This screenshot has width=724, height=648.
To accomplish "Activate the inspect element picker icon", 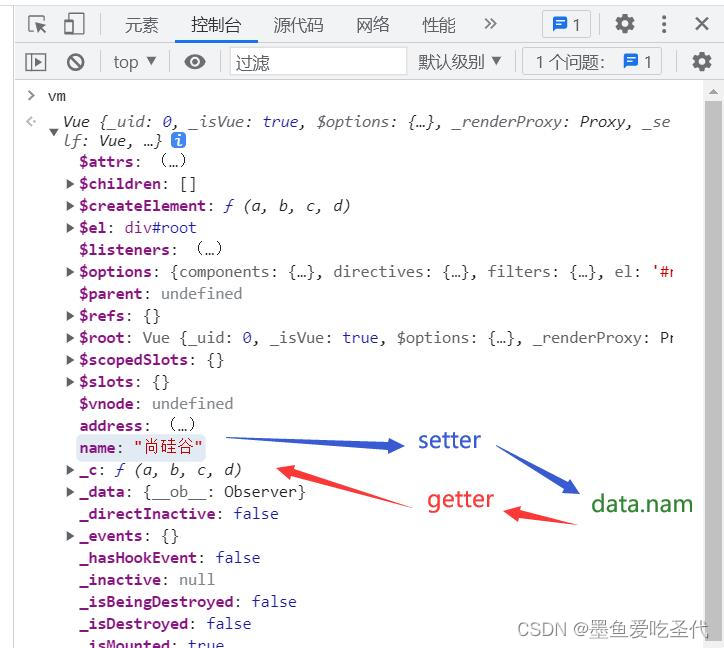I will click(37, 24).
